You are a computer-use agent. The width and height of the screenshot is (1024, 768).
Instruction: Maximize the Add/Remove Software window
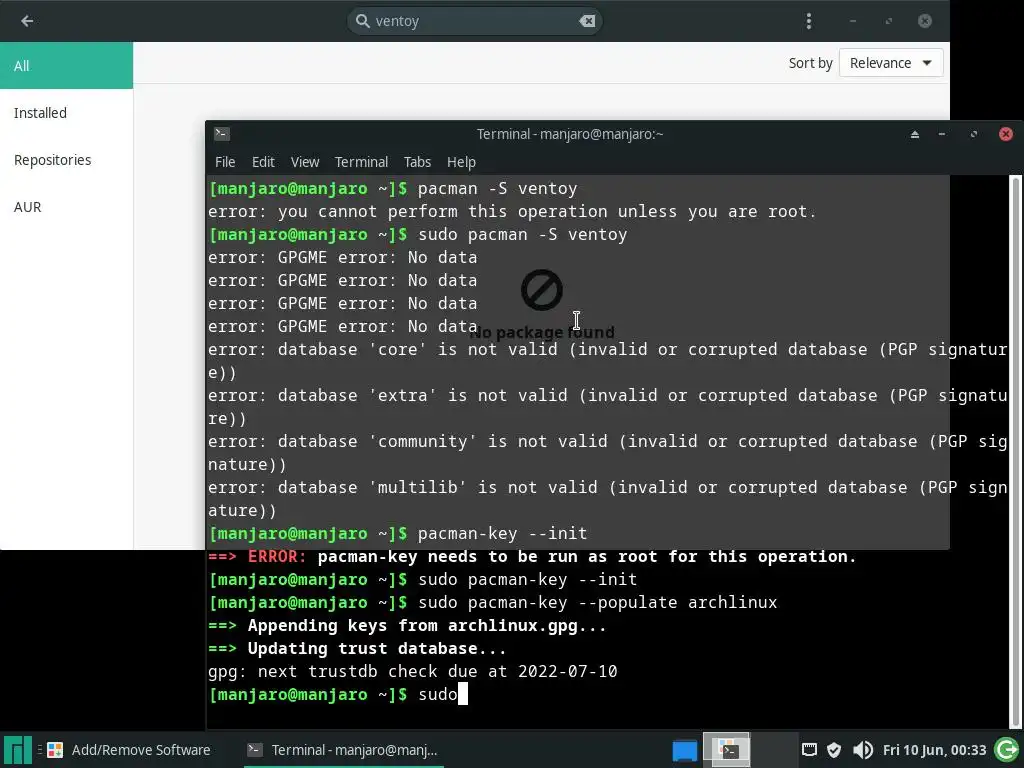pos(888,21)
